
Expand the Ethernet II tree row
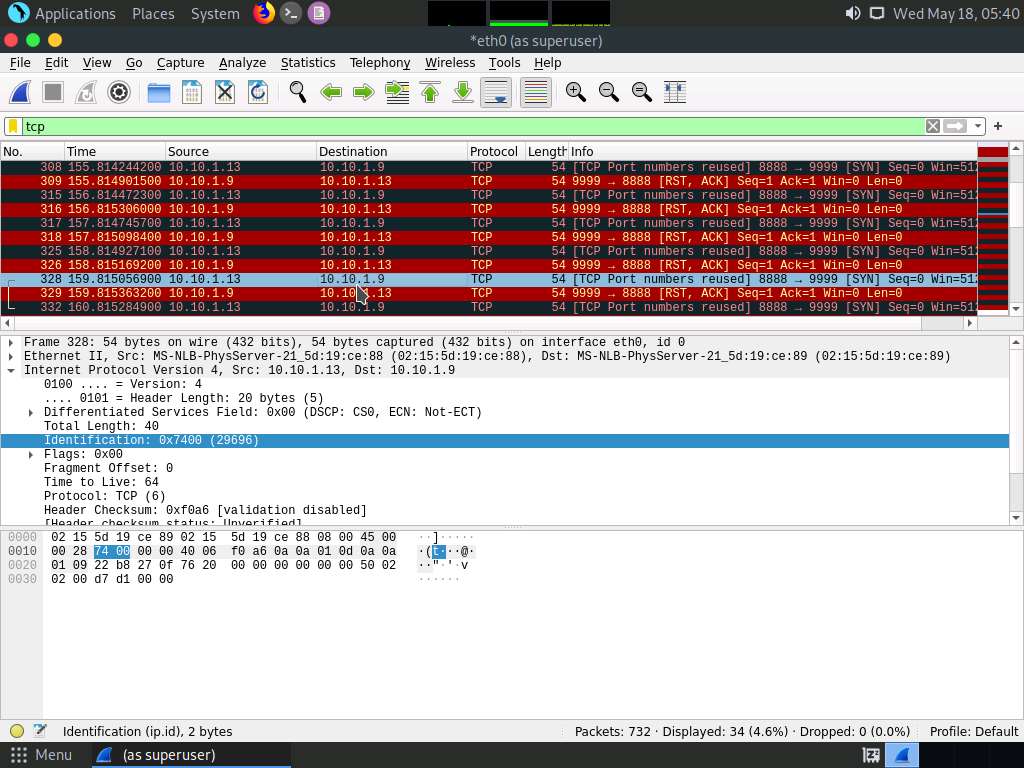tap(11, 356)
